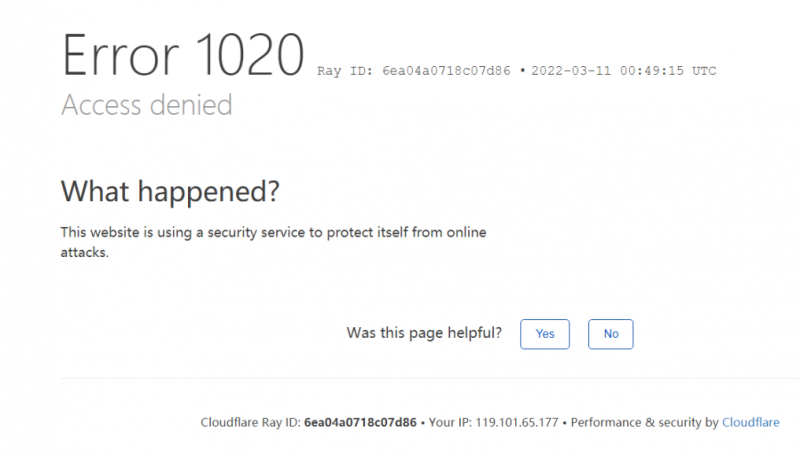Click the Yes button
800x459 pixels.
coord(544,334)
